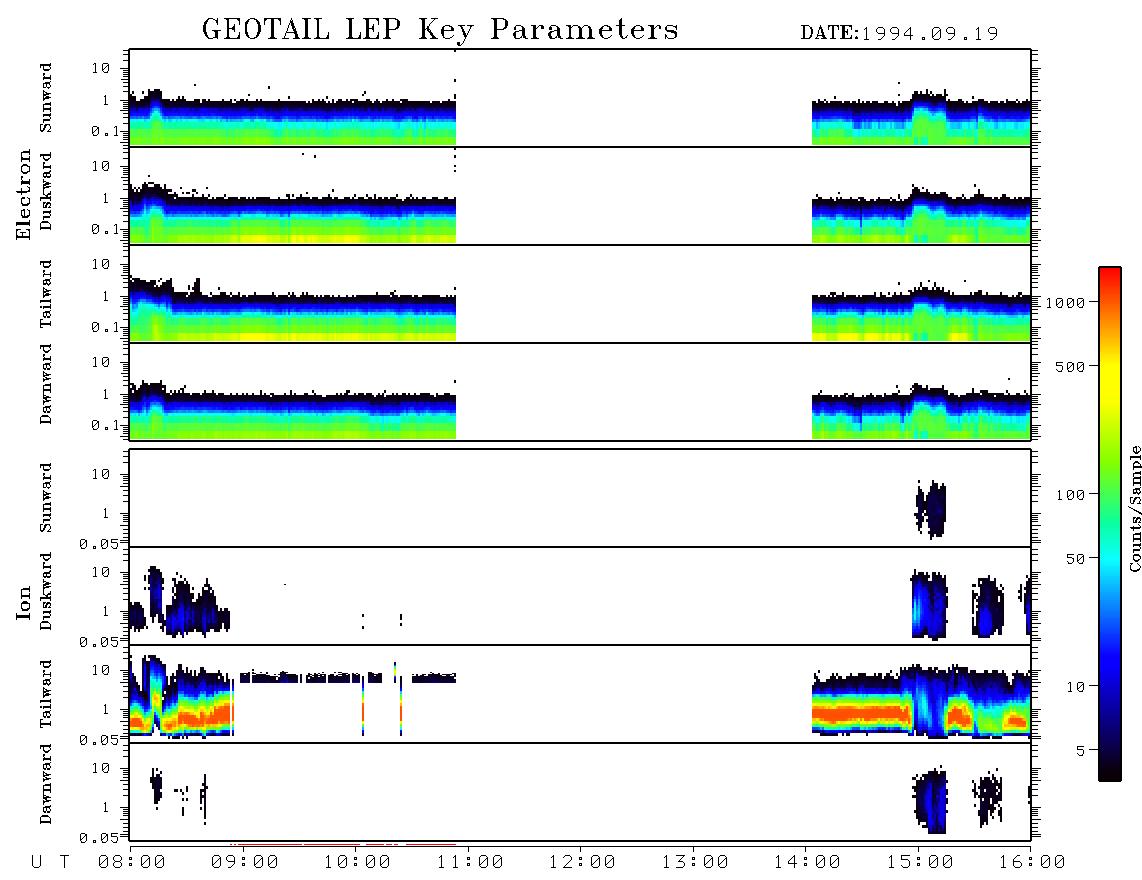The width and height of the screenshot is (1142, 880).
Task: Select the 16:00 time tick label
Action: click(1031, 863)
